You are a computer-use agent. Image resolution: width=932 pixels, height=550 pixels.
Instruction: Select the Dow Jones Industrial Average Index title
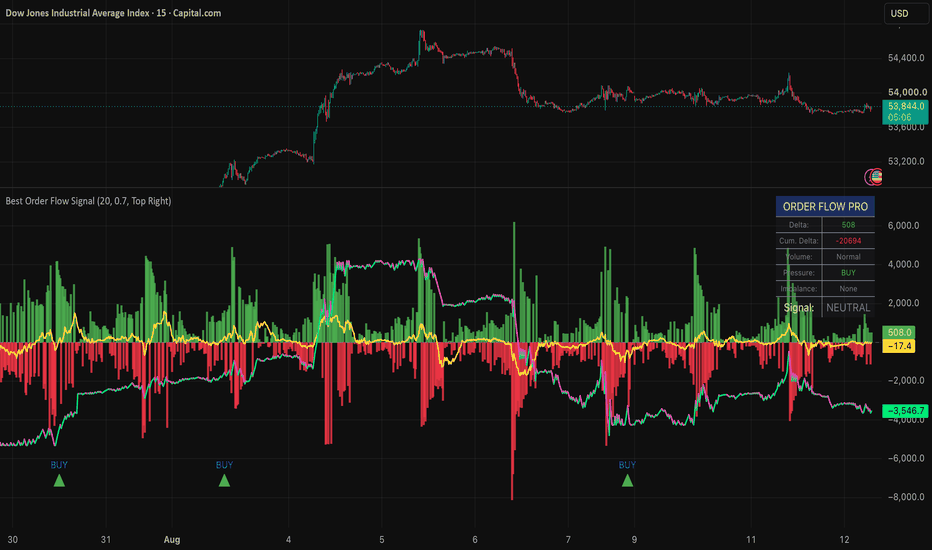coord(113,12)
